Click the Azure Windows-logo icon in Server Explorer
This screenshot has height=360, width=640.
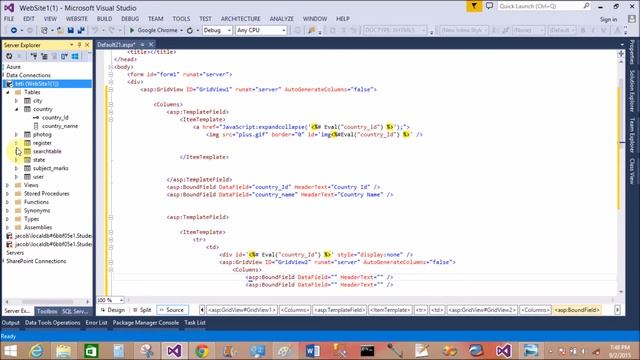[x=75, y=56]
